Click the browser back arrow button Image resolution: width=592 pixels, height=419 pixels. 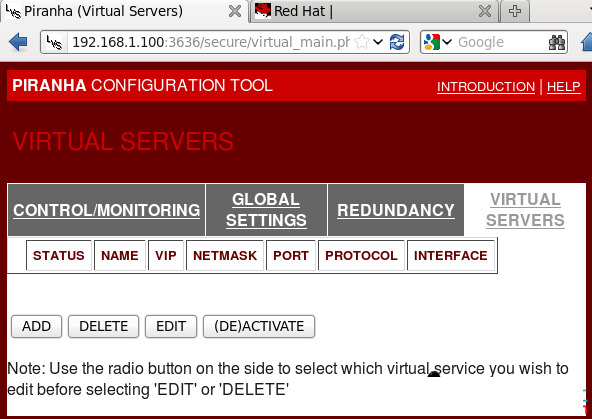point(18,42)
